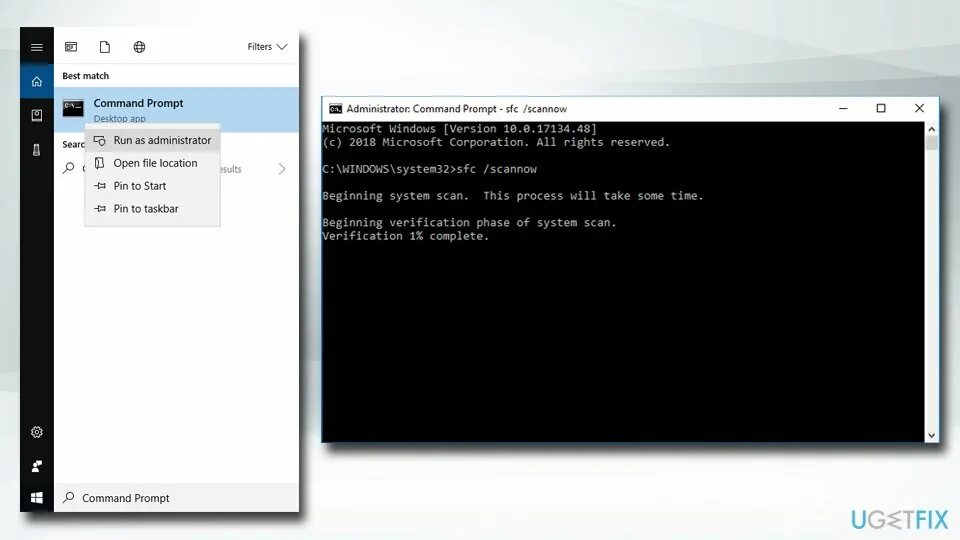Open the hamburger menu in the search panel
This screenshot has width=960, height=540.
pyautogui.click(x=37, y=47)
